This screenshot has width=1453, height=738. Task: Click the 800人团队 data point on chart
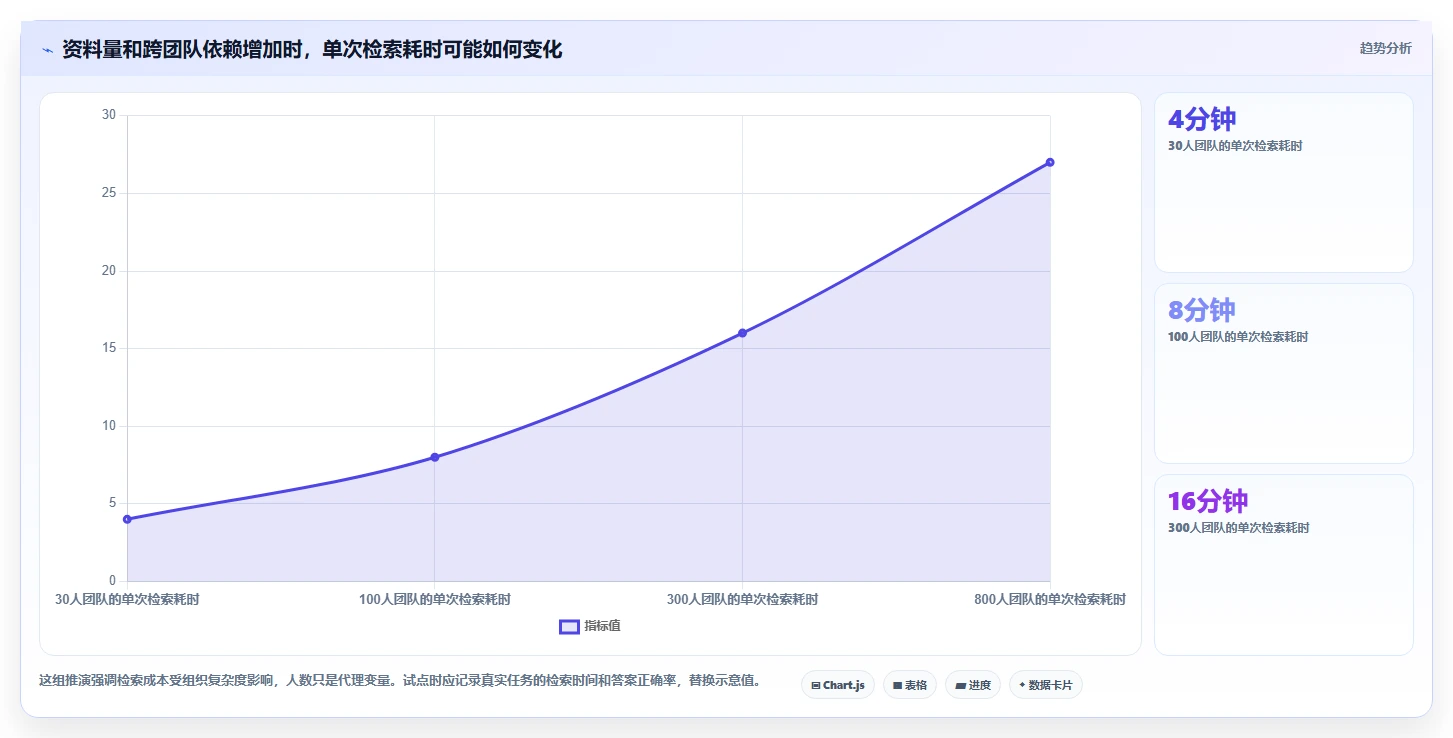1050,162
